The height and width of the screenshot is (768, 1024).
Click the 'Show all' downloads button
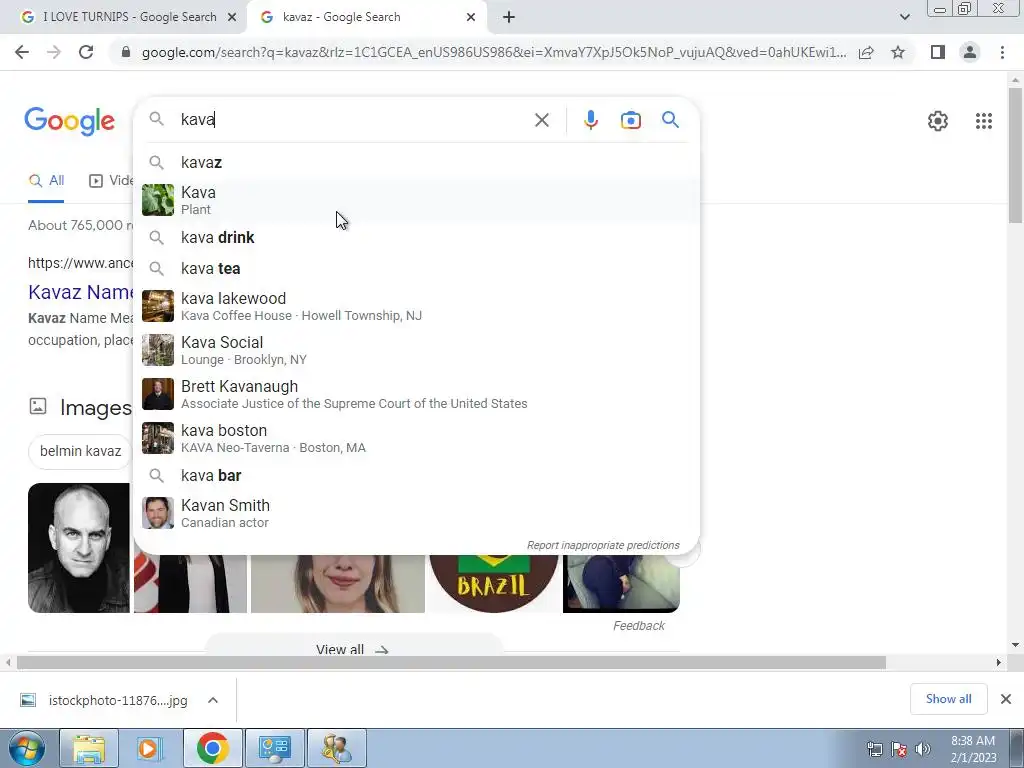pos(948,699)
